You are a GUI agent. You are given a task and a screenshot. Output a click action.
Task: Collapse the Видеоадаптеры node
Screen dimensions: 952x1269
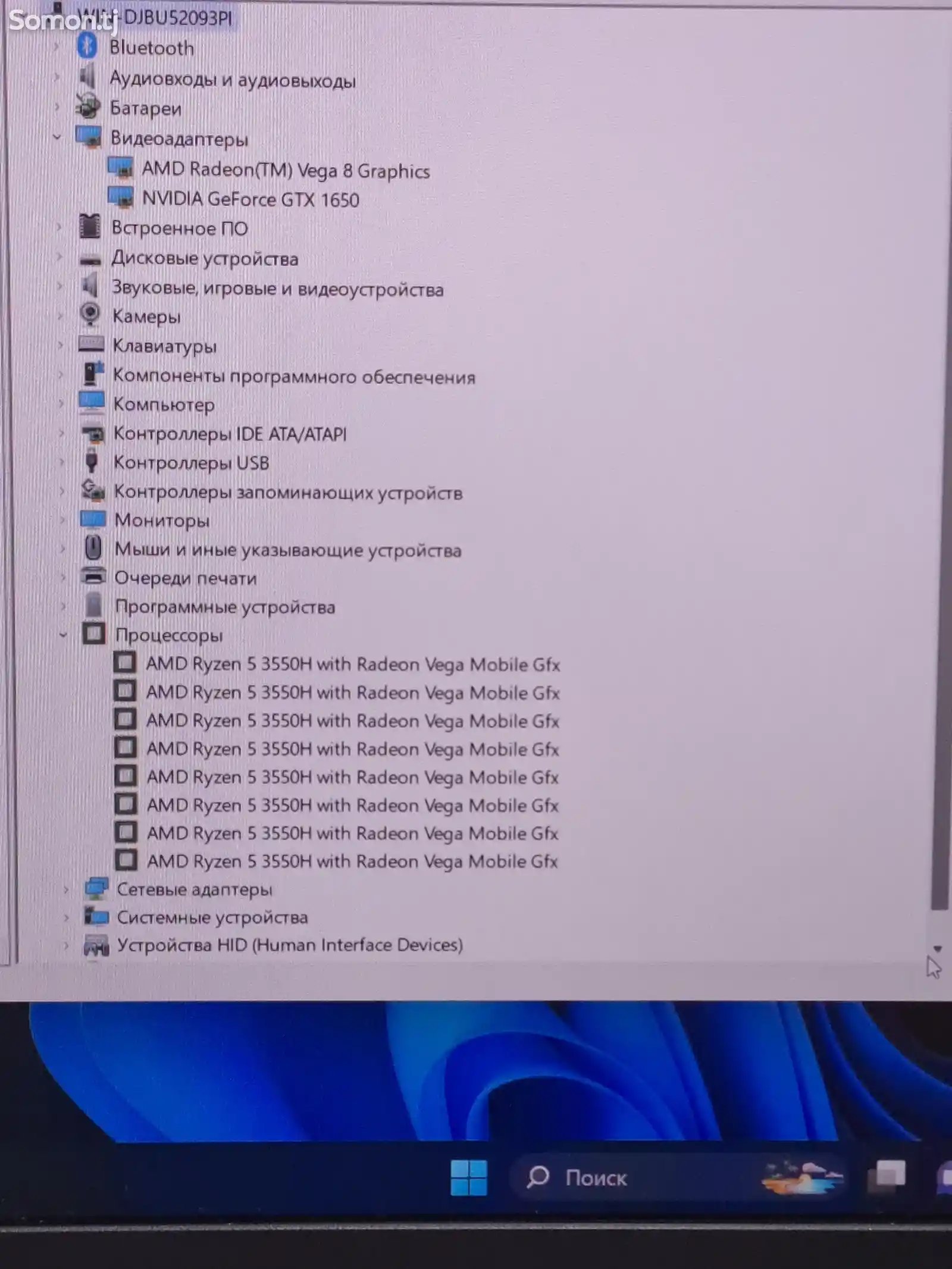57,137
